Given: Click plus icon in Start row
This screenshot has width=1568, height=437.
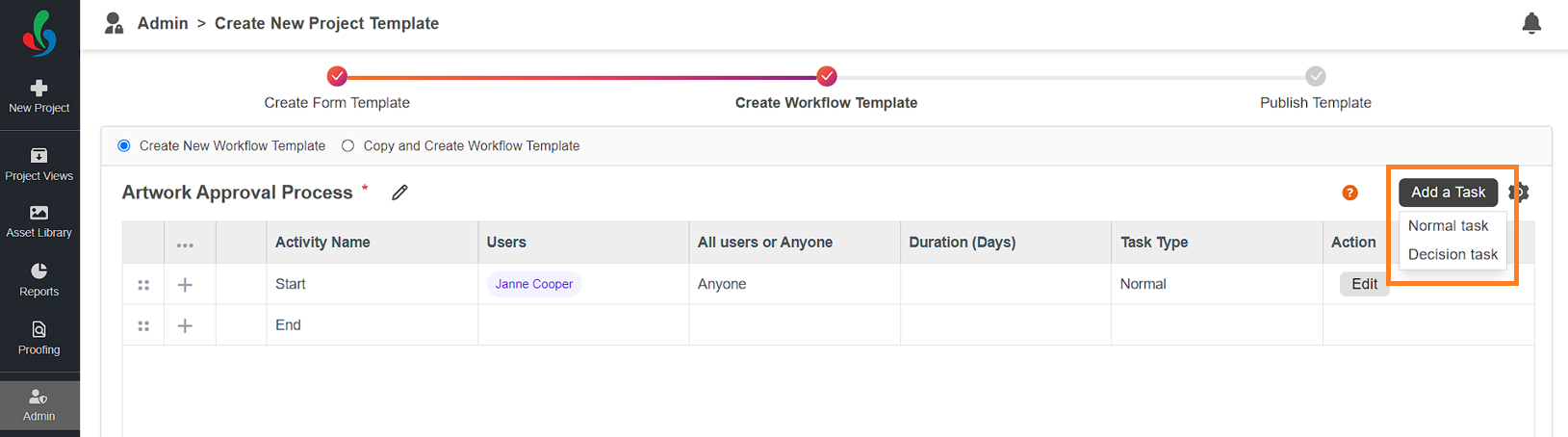Looking at the screenshot, I should coord(185,285).
